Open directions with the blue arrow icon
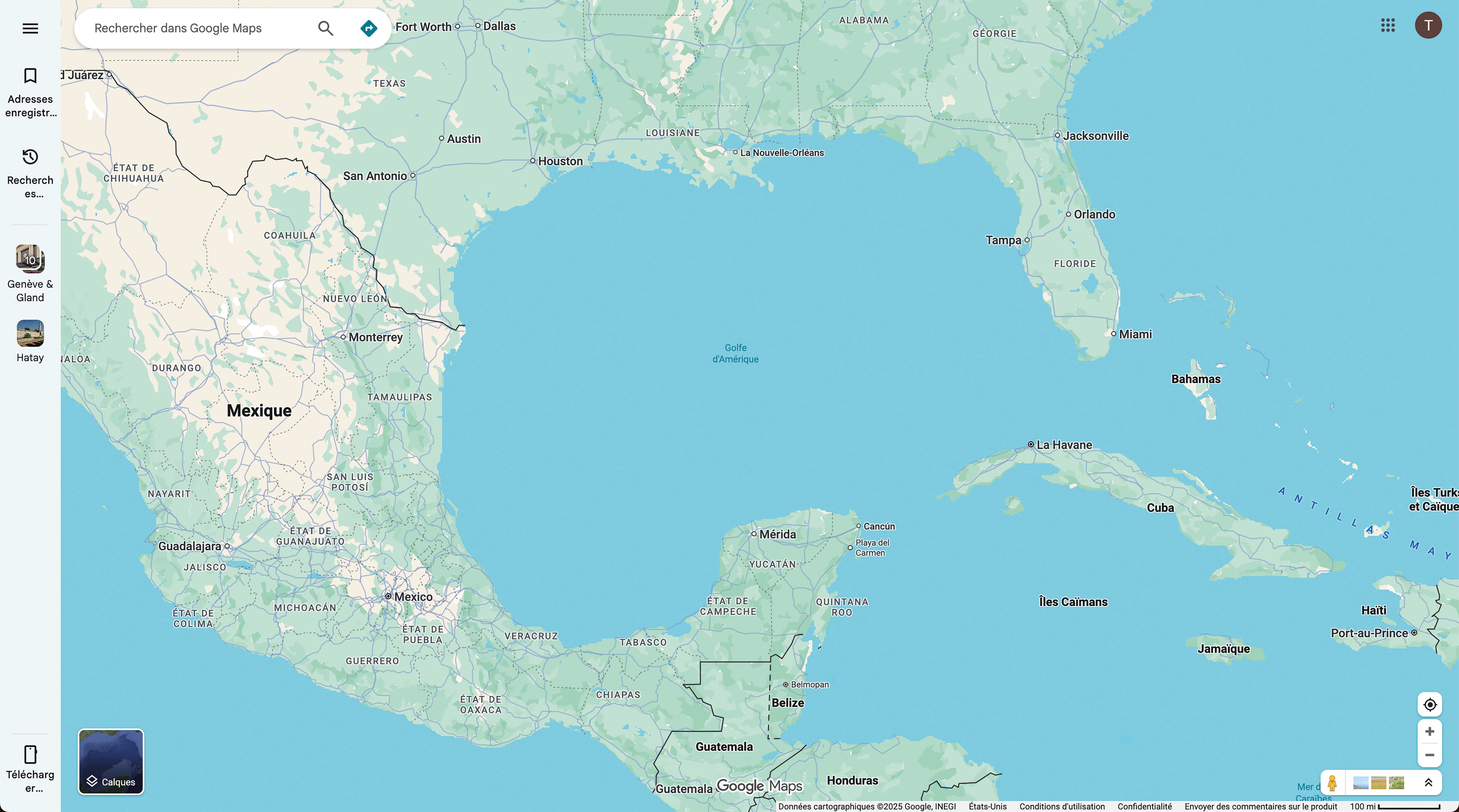 369,28
